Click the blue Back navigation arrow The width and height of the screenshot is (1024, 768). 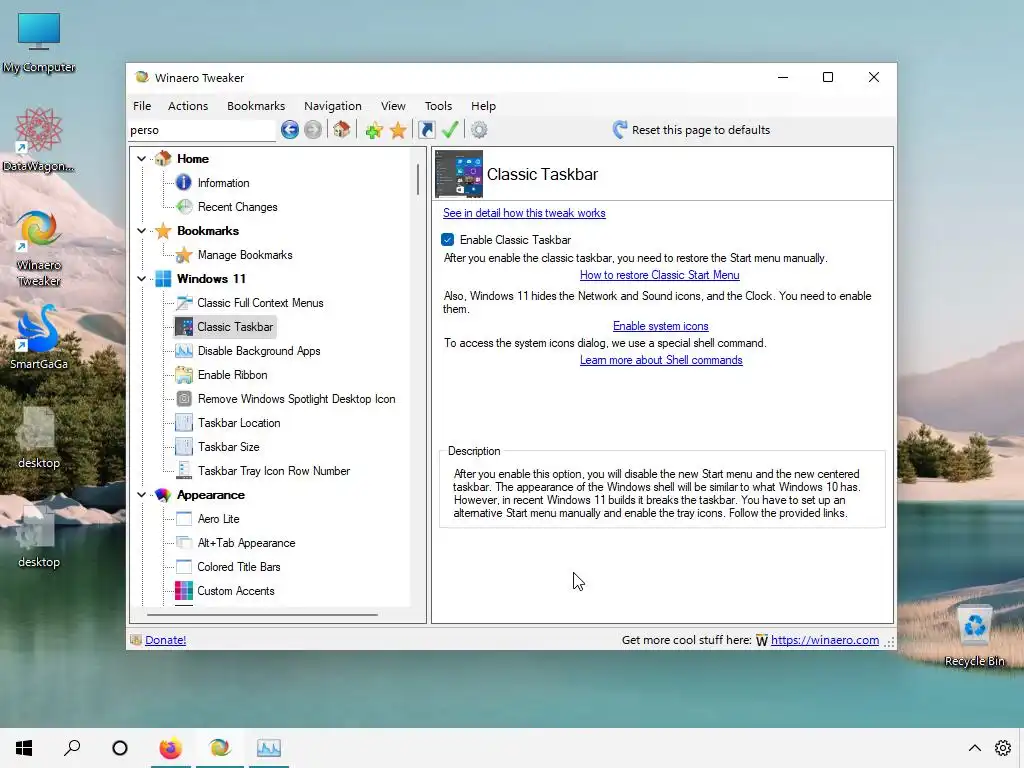[x=290, y=129]
